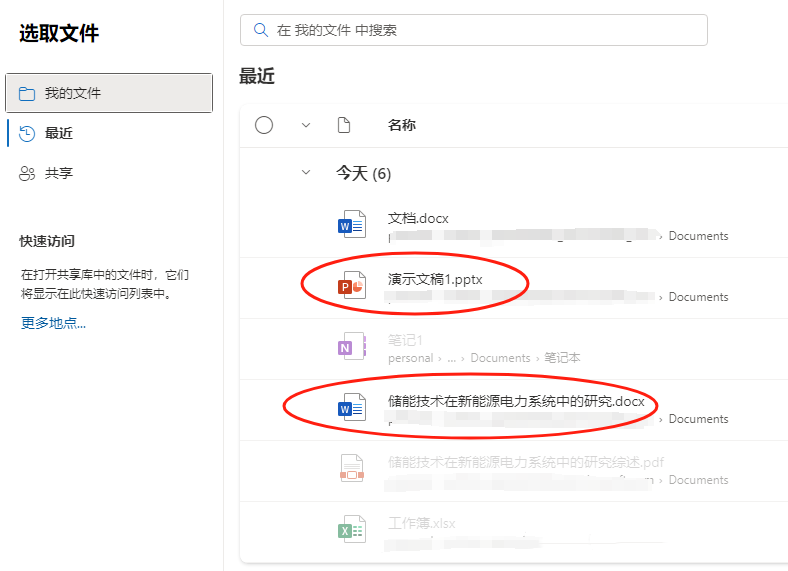
Task: Click the file type column header icon
Action: (x=344, y=125)
